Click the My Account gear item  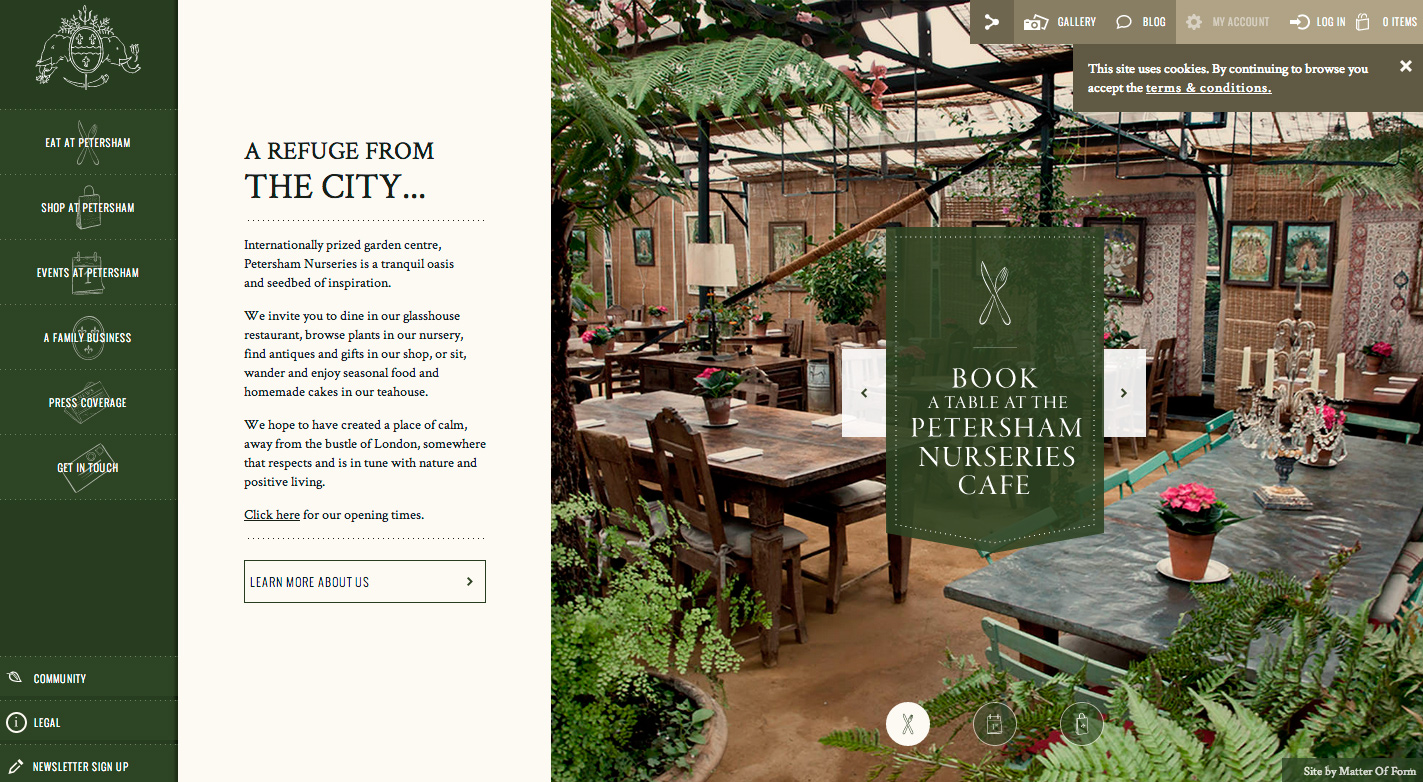[1227, 22]
